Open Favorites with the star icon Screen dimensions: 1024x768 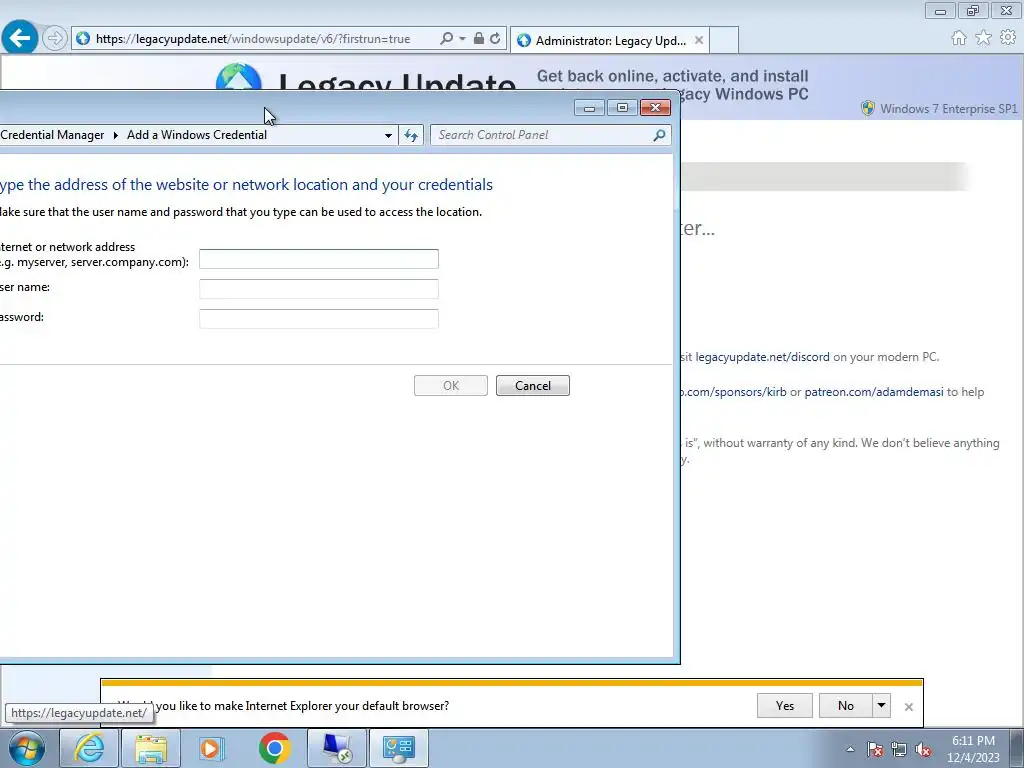pyautogui.click(x=984, y=38)
